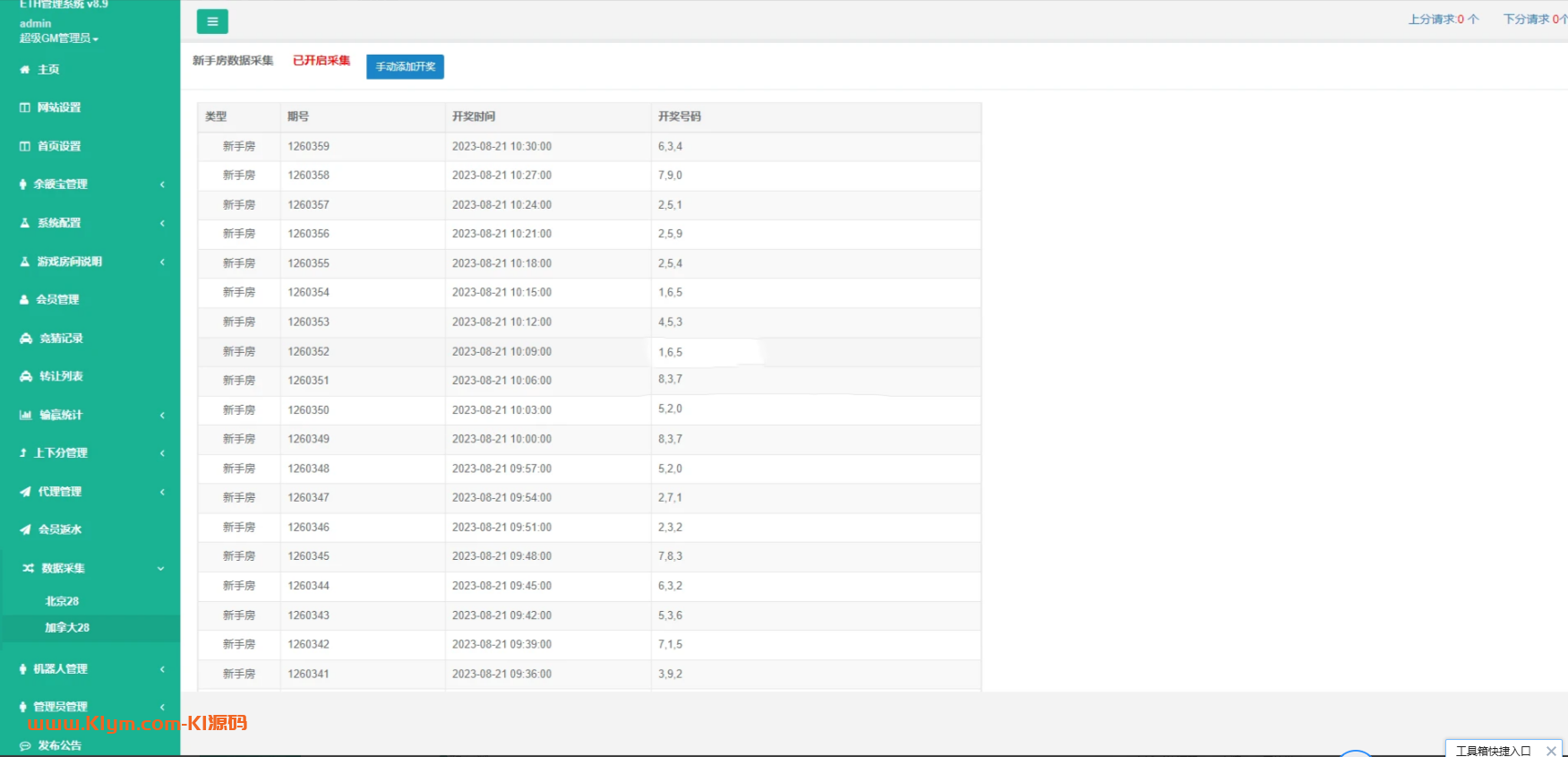
Task: Select period number 1260355
Action: coord(309,263)
